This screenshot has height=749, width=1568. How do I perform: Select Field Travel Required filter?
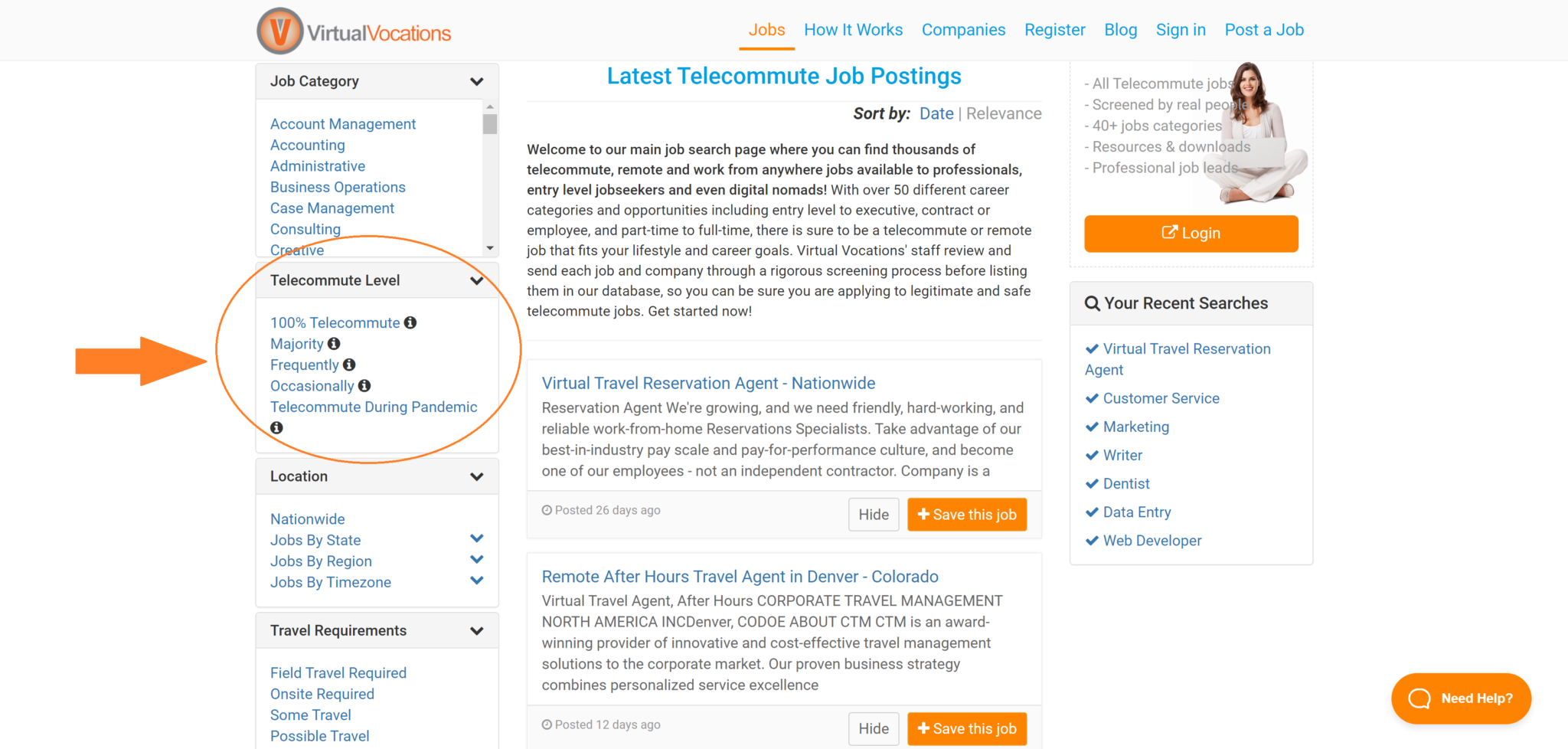coord(338,672)
